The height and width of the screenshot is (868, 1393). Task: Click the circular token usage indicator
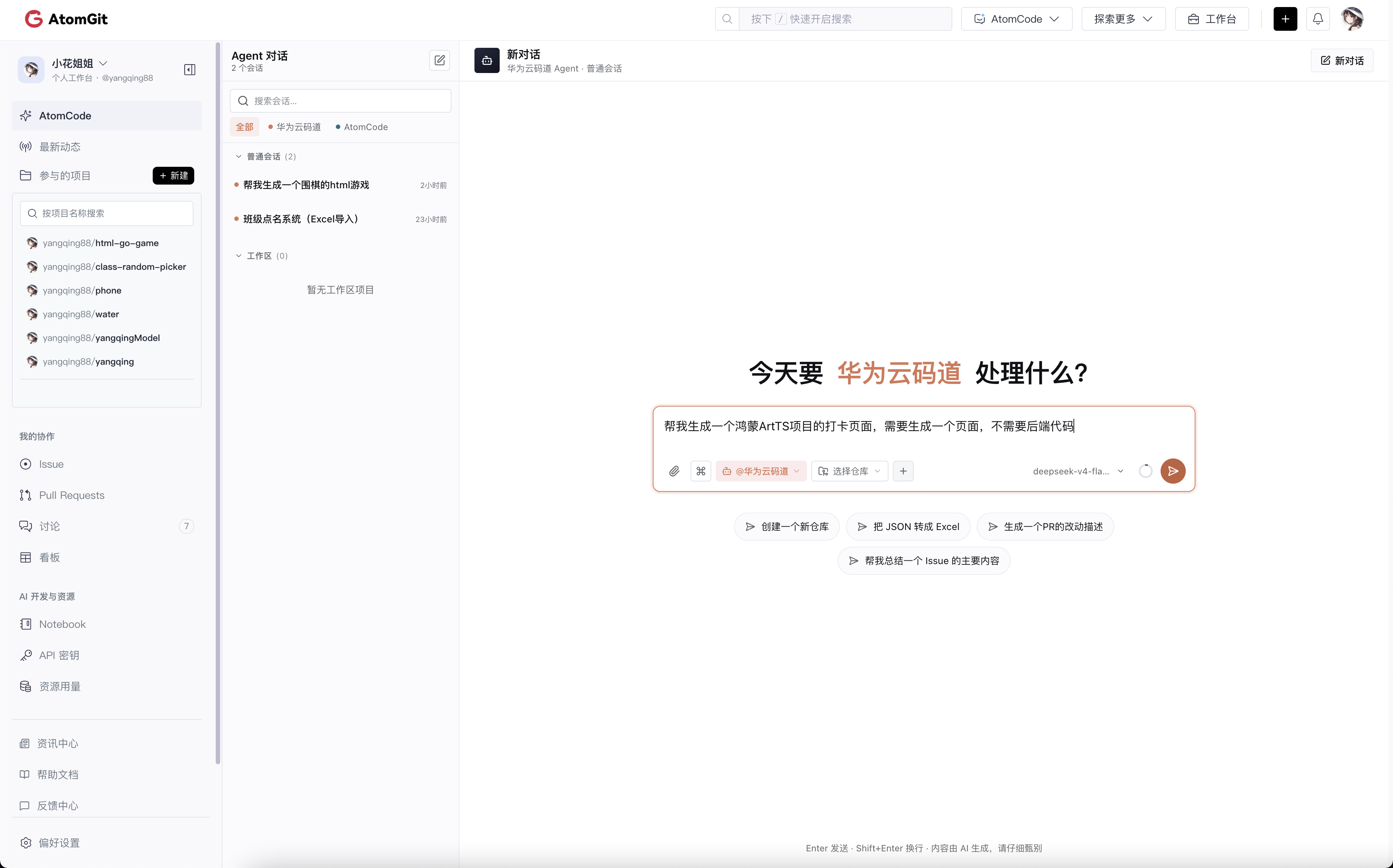point(1145,471)
